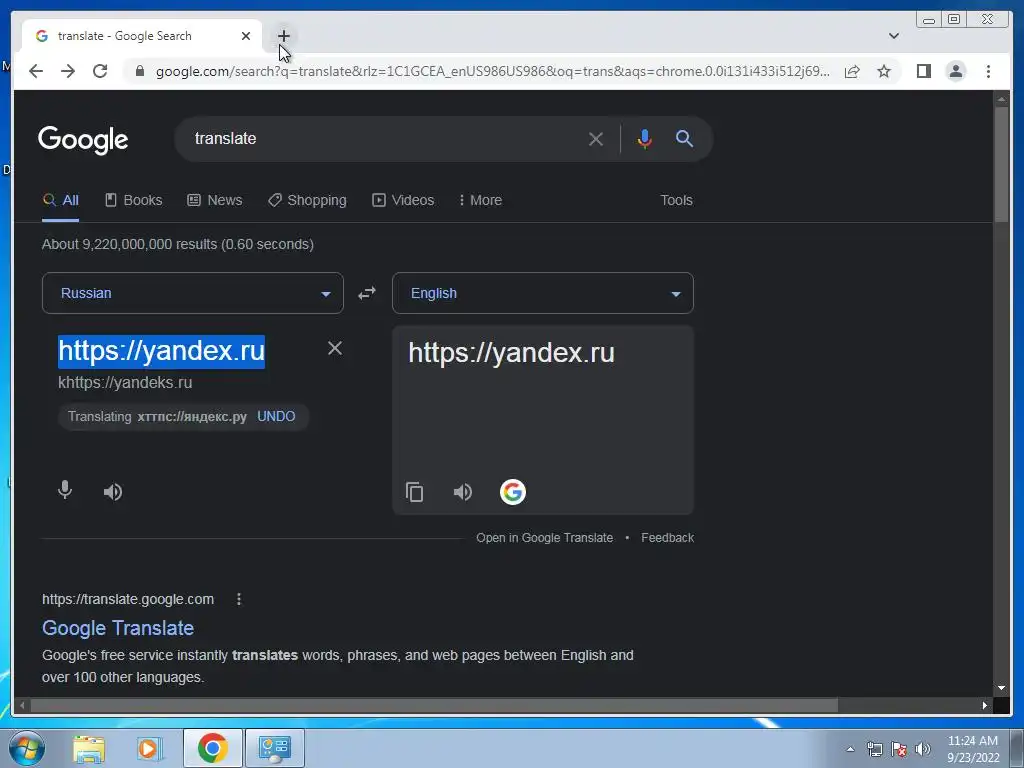This screenshot has height=768, width=1024.
Task: Open in Google Translate link
Action: point(545,538)
